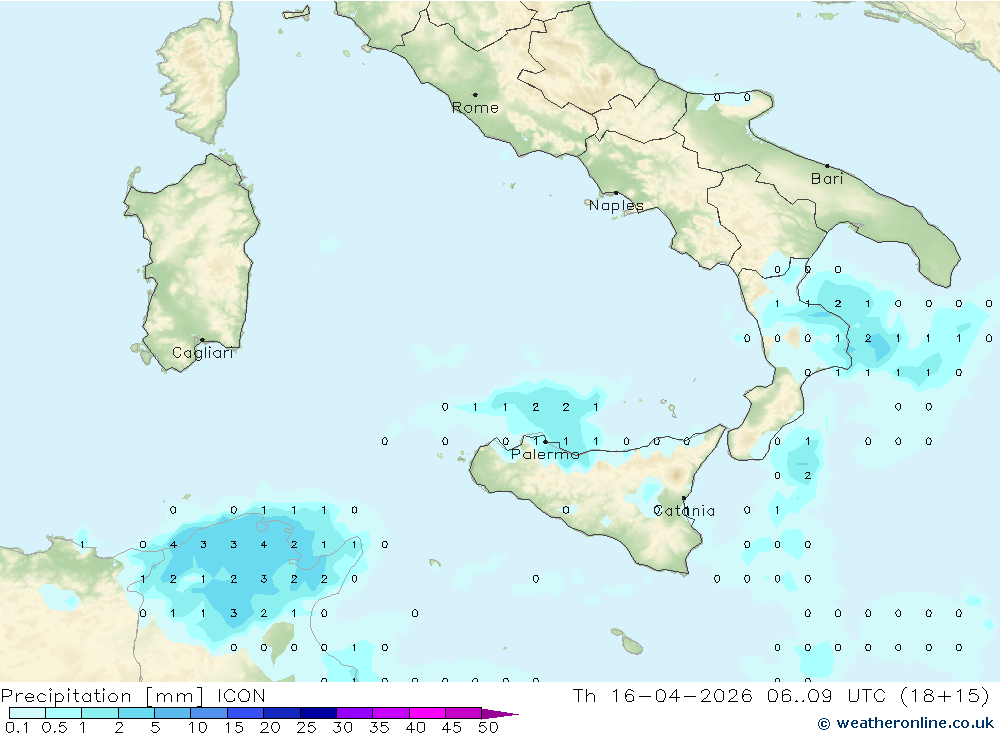Pick the legend swatch between 20 and 25
Image resolution: width=1000 pixels, height=733 pixels.
[x=282, y=713]
